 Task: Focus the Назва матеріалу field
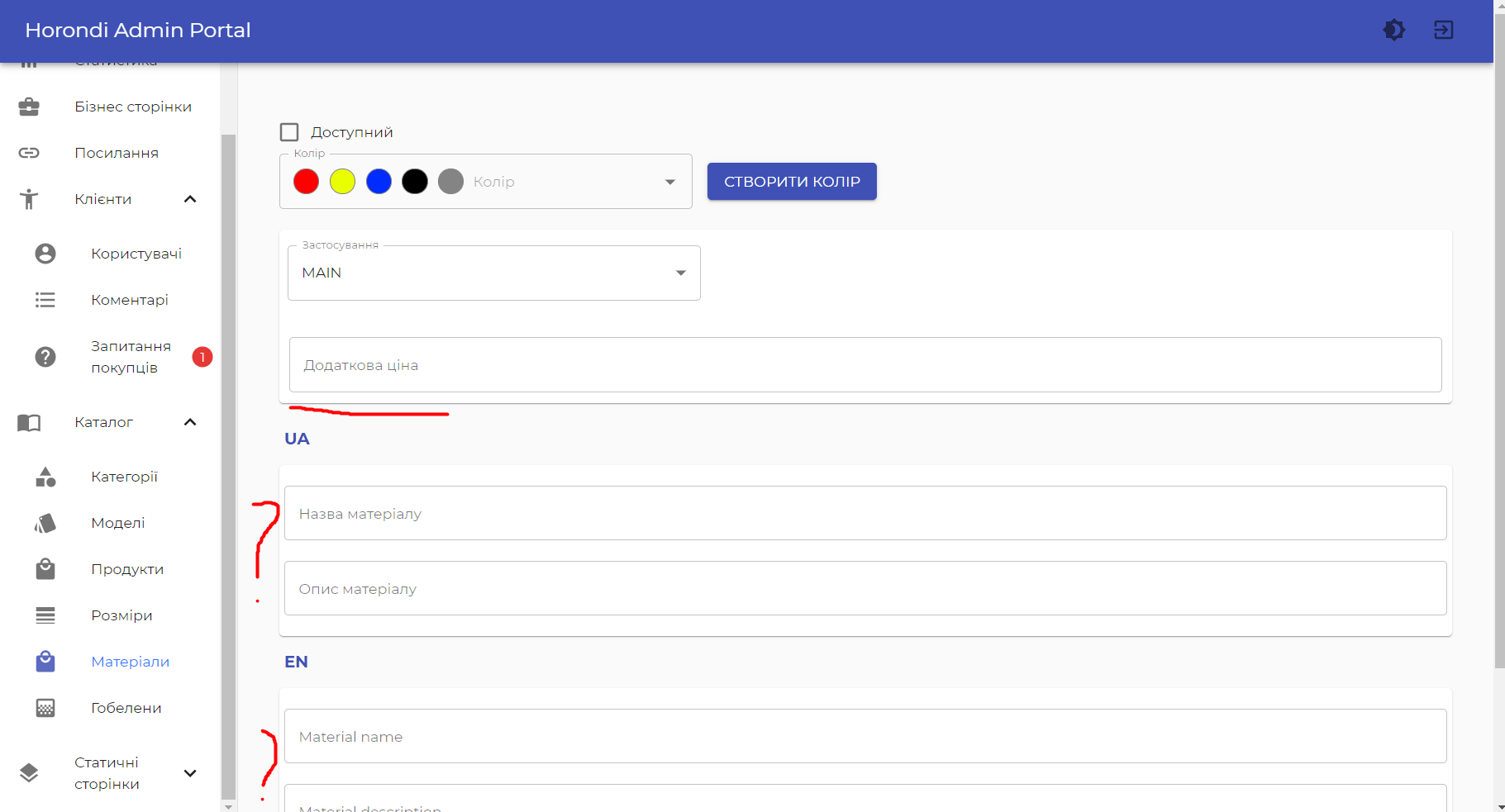(865, 514)
